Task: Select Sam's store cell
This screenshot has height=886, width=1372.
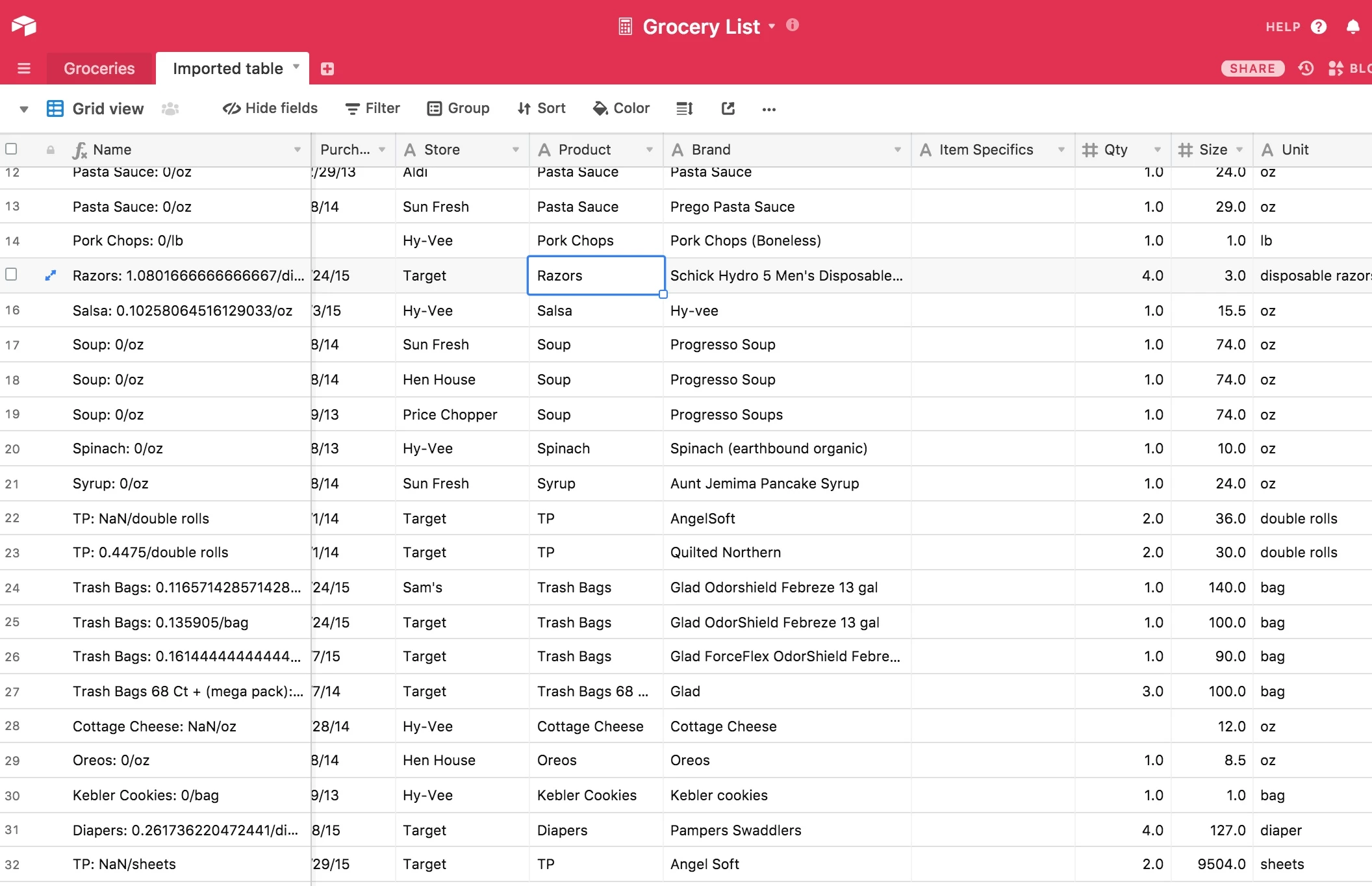Action: click(x=462, y=587)
